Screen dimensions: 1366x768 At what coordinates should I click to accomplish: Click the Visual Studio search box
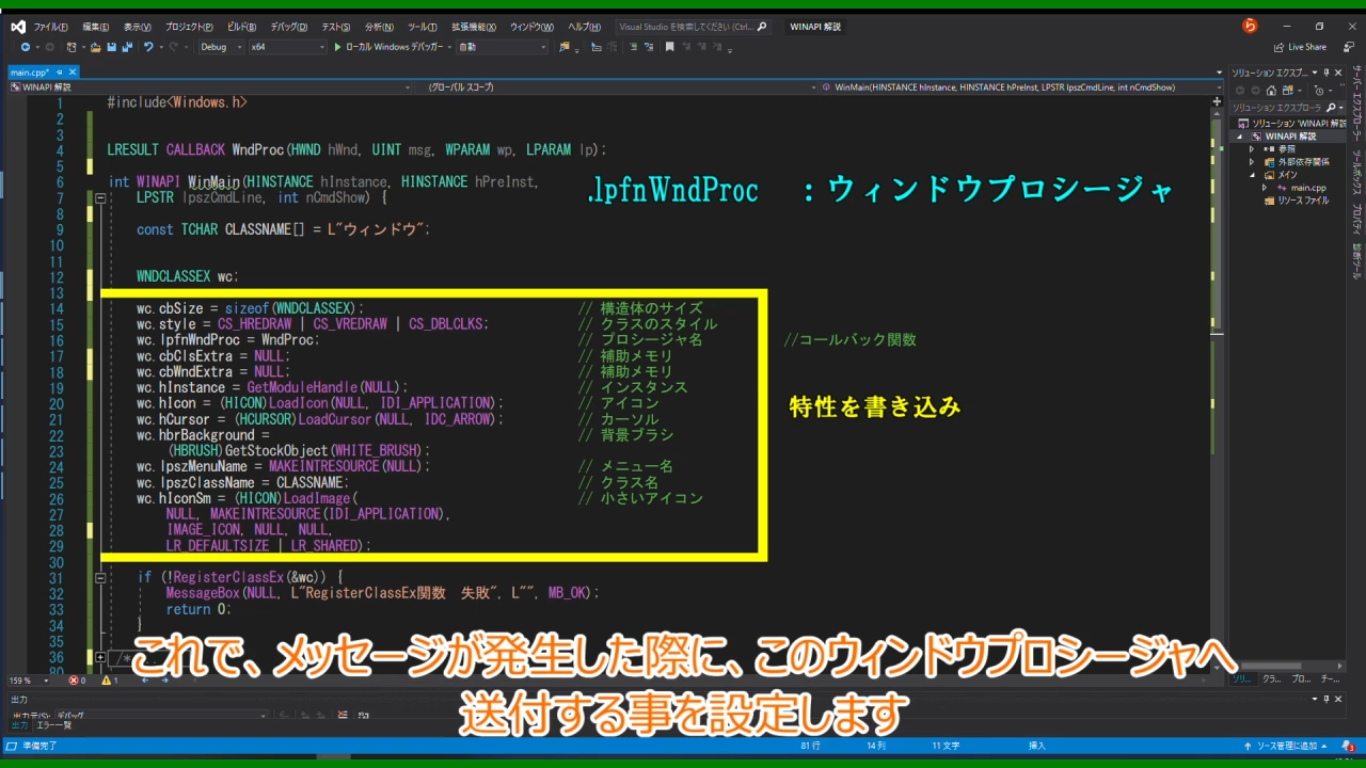690,27
